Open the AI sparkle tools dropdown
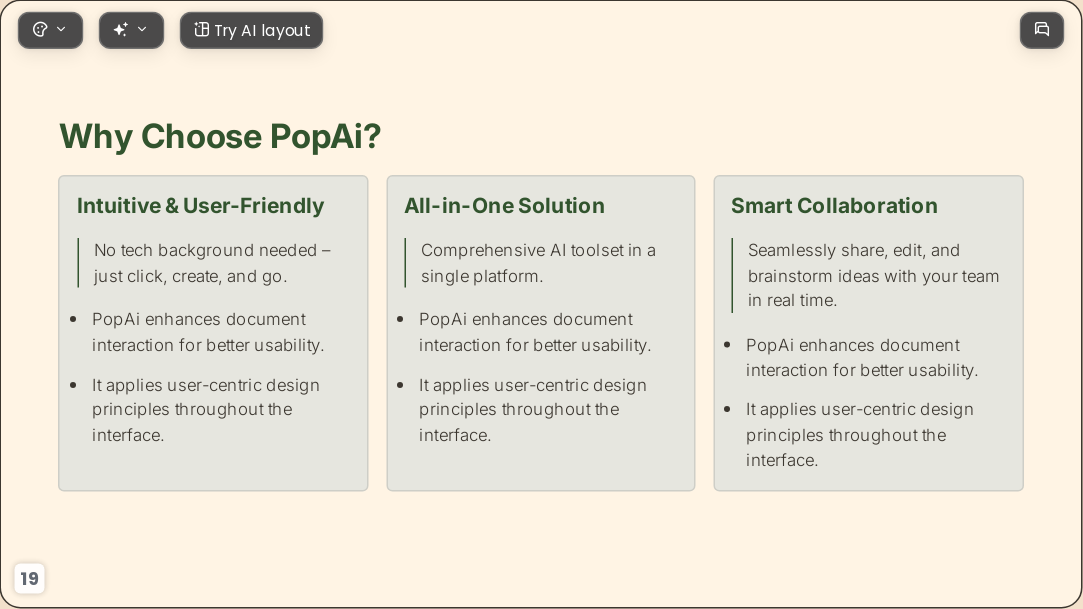Image resolution: width=1083 pixels, height=609 pixels. [131, 30]
